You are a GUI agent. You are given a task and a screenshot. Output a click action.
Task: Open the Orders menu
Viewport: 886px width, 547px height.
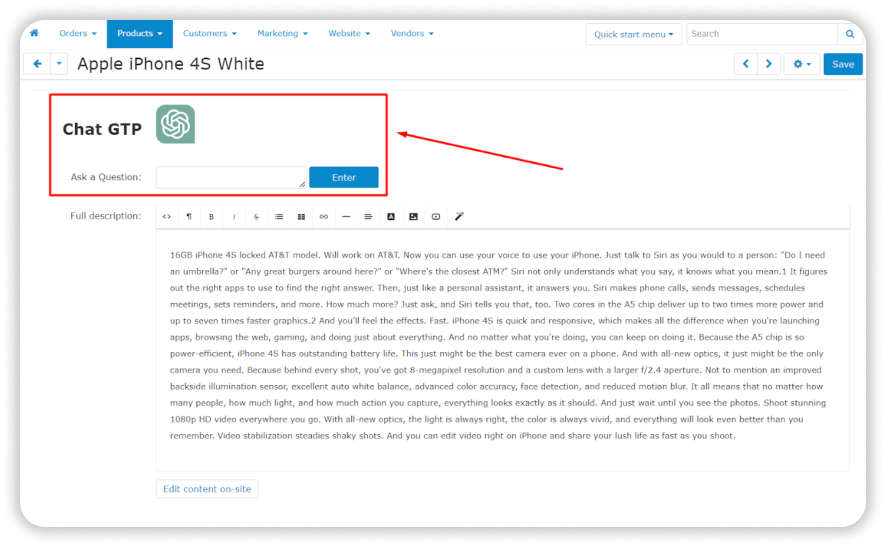(x=77, y=33)
